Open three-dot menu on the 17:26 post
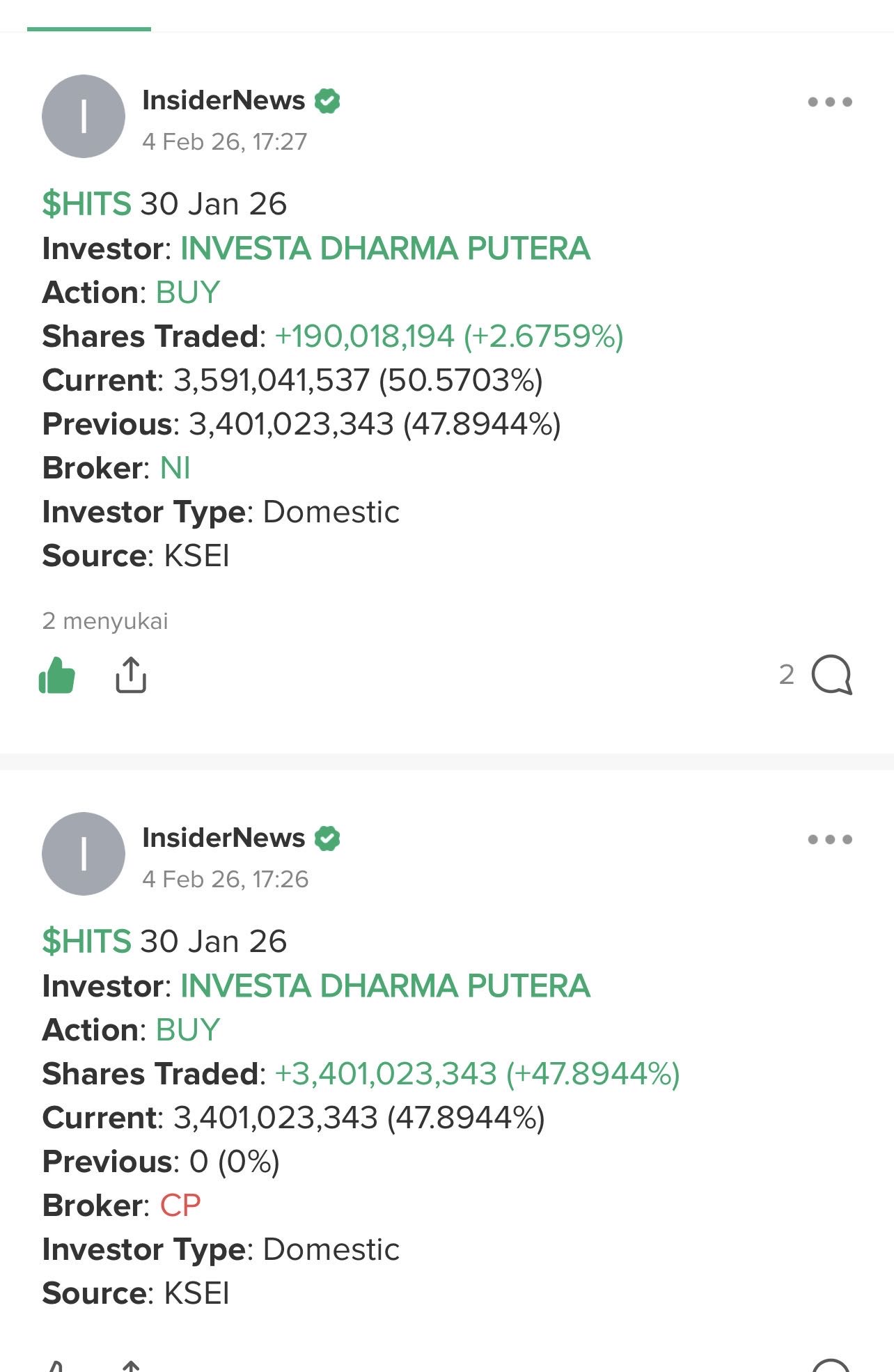894x1372 pixels. point(829,839)
